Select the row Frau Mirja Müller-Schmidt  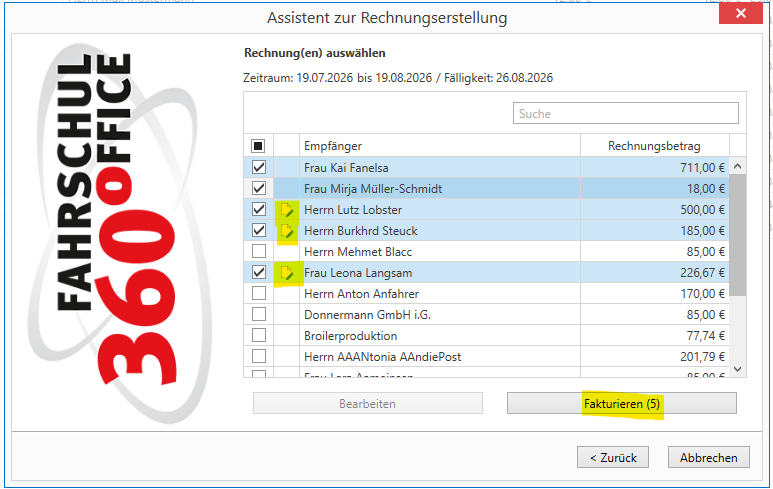[x=487, y=188]
